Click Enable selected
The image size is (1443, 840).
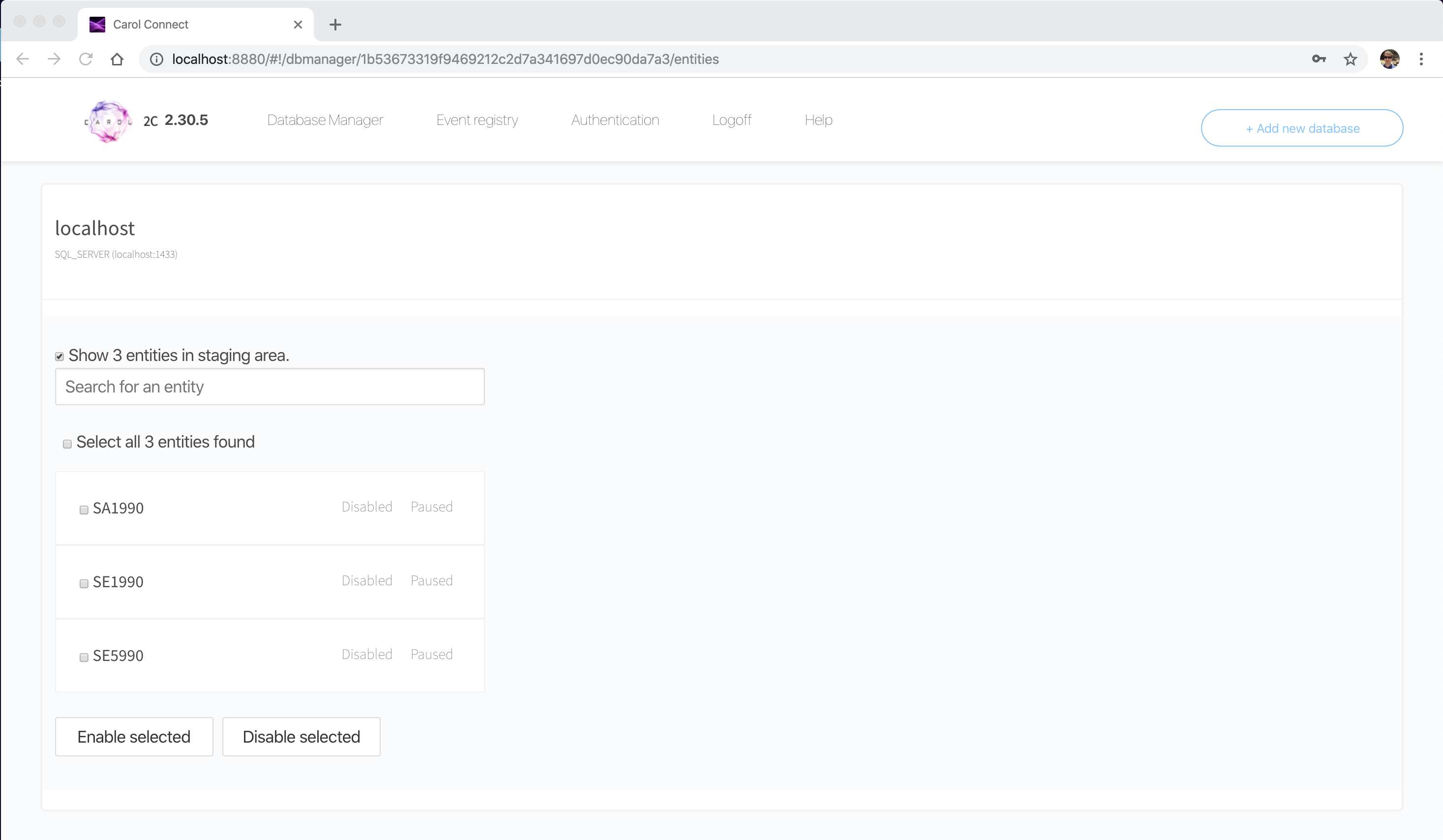(134, 737)
